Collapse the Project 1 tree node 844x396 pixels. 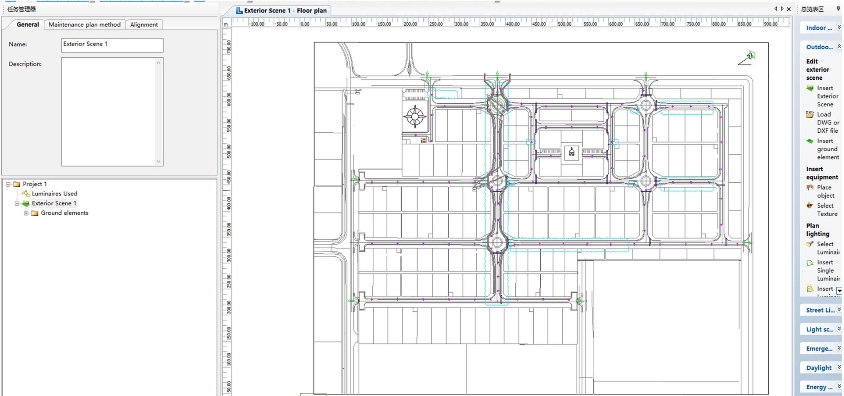point(9,184)
